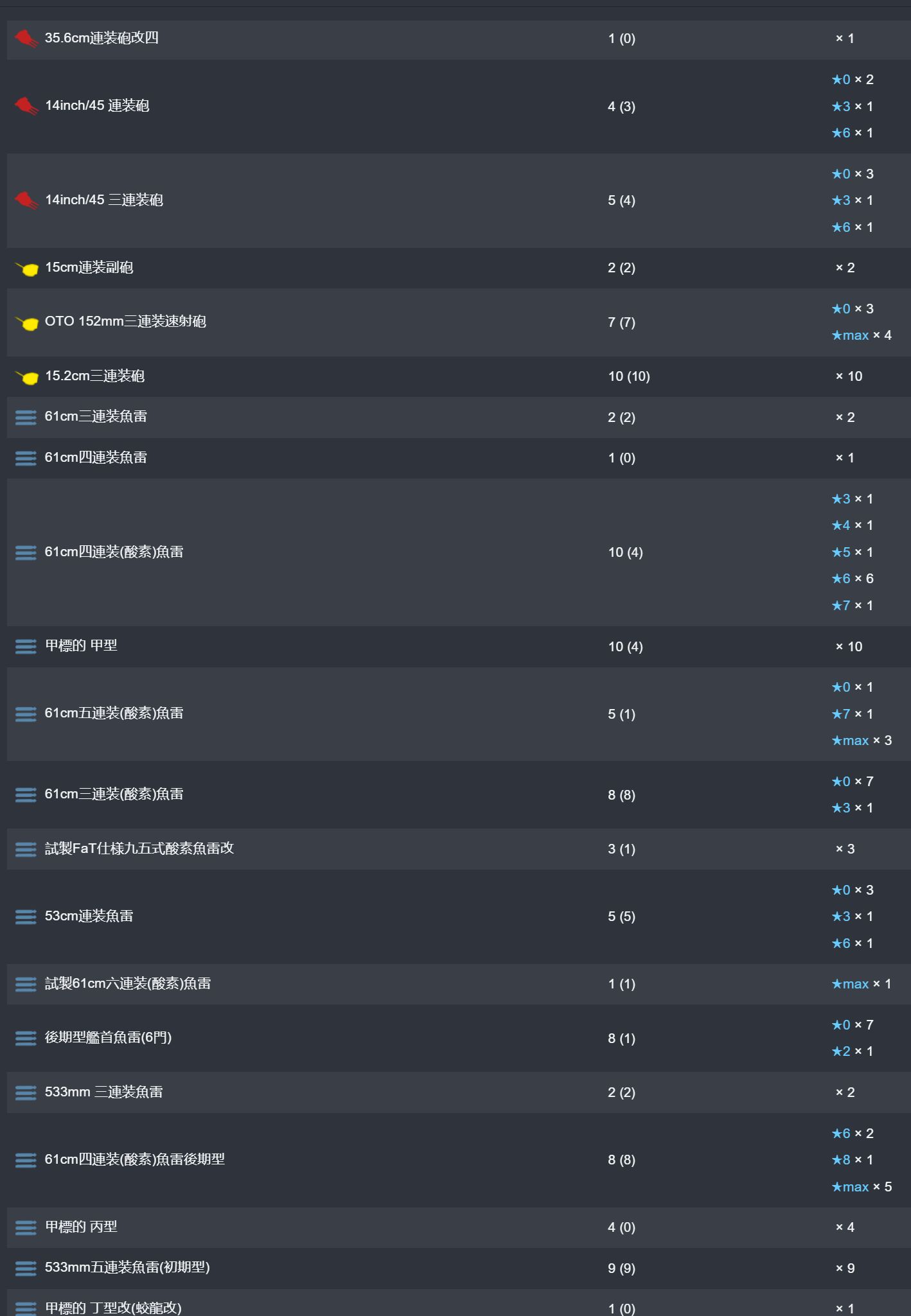Click the ★max × 5 entry for 61cm四連装(酸素)魚雷後期型
911x1316 pixels.
862,1187
